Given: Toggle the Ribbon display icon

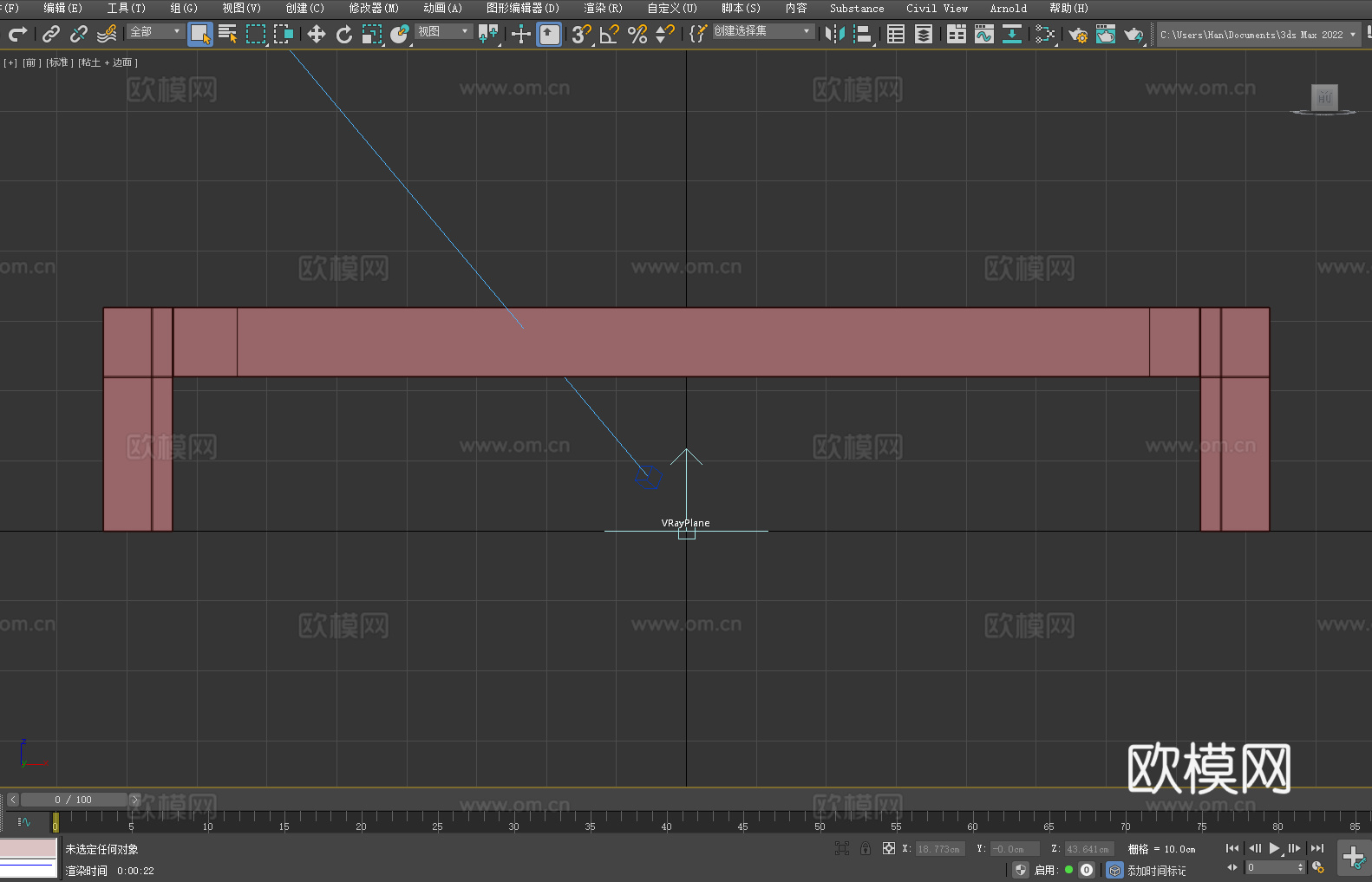Looking at the screenshot, I should pyautogui.click(x=957, y=34).
